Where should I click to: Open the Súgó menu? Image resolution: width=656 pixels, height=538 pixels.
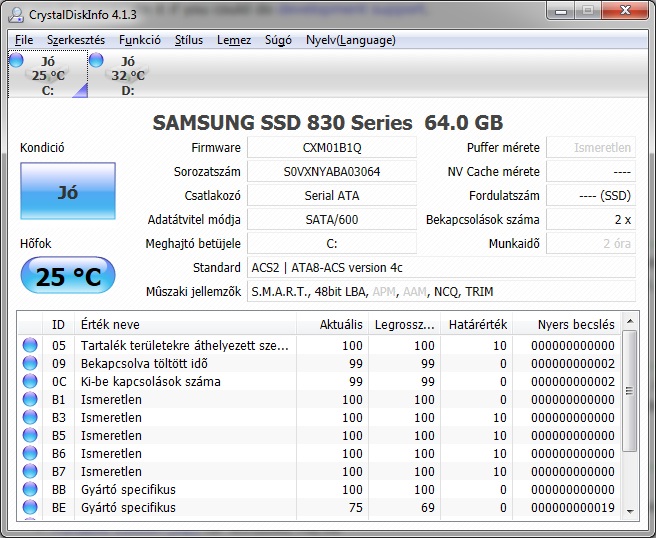click(278, 40)
